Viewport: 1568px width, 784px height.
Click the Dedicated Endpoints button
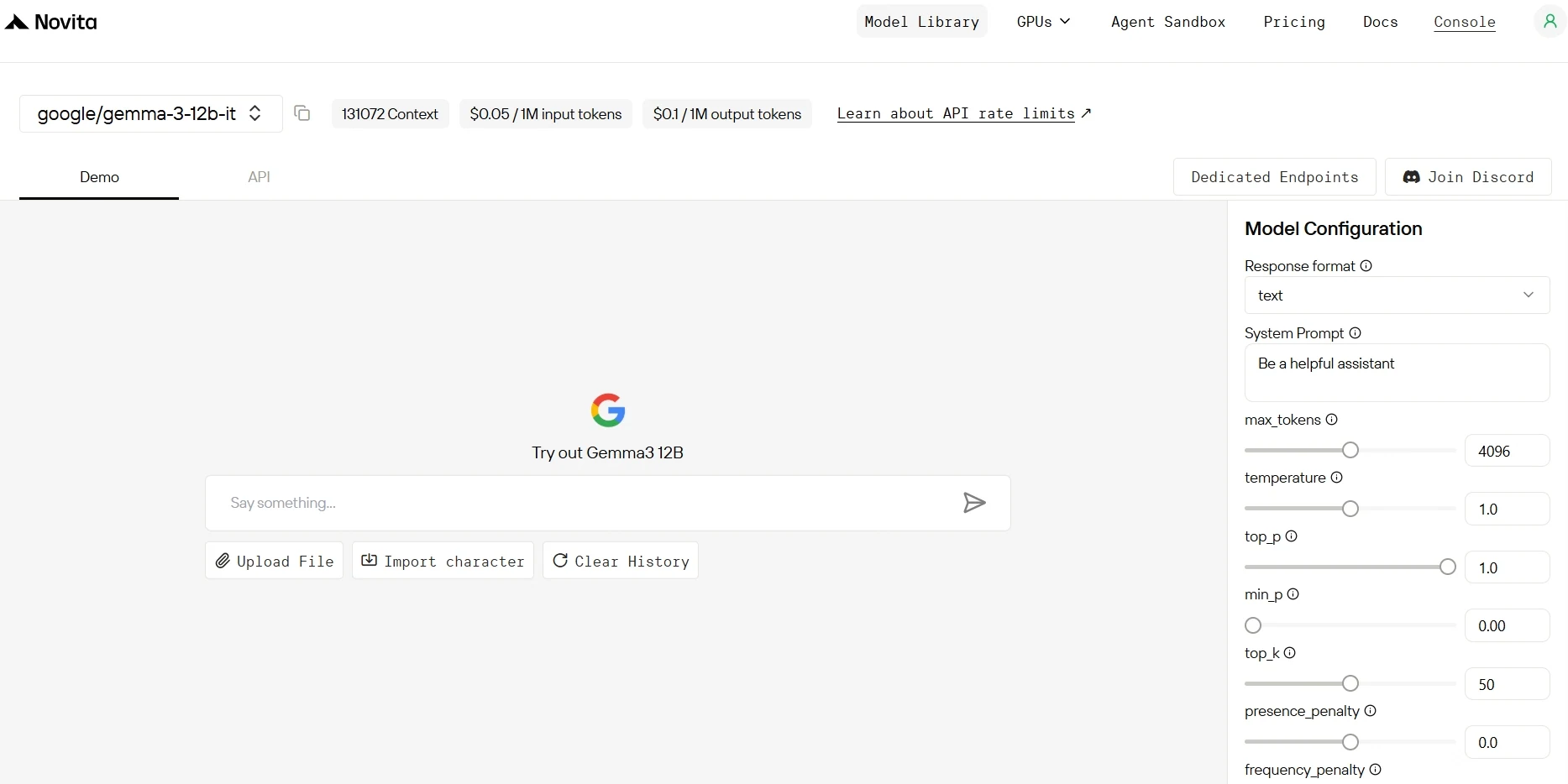pos(1274,177)
